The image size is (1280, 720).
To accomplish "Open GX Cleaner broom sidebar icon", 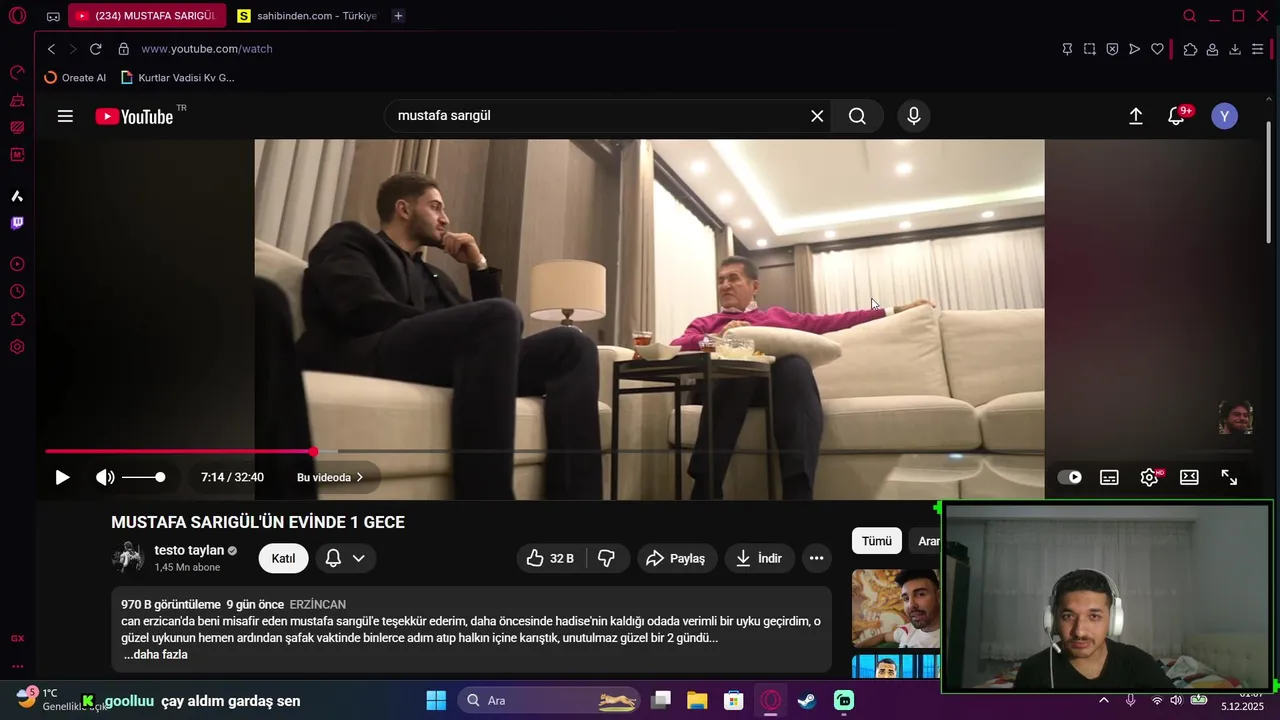I will pyautogui.click(x=17, y=101).
